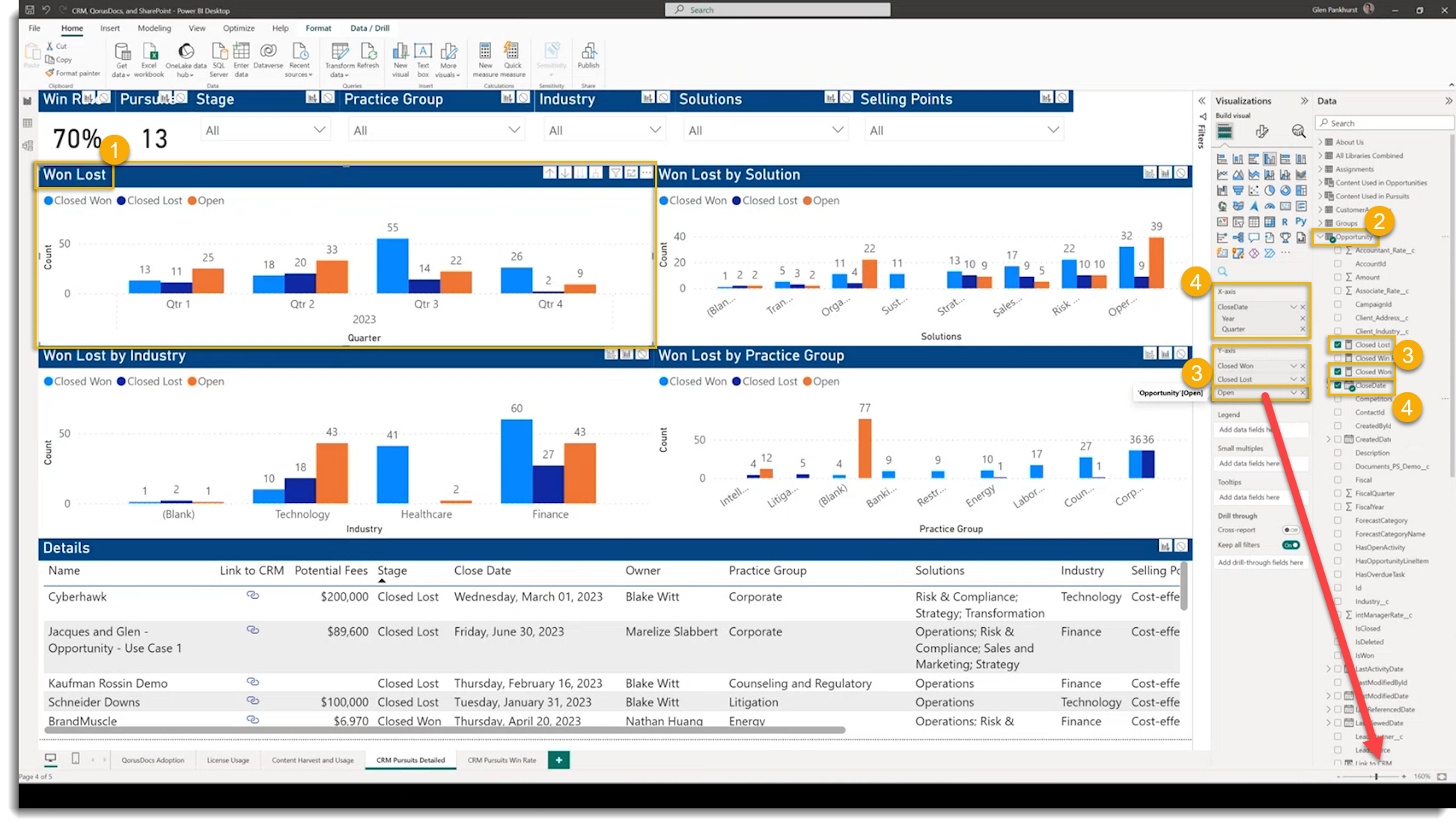Viewport: 1456px width, 827px height.
Task: Choose the funnel chart visualization icon
Action: 1238,190
